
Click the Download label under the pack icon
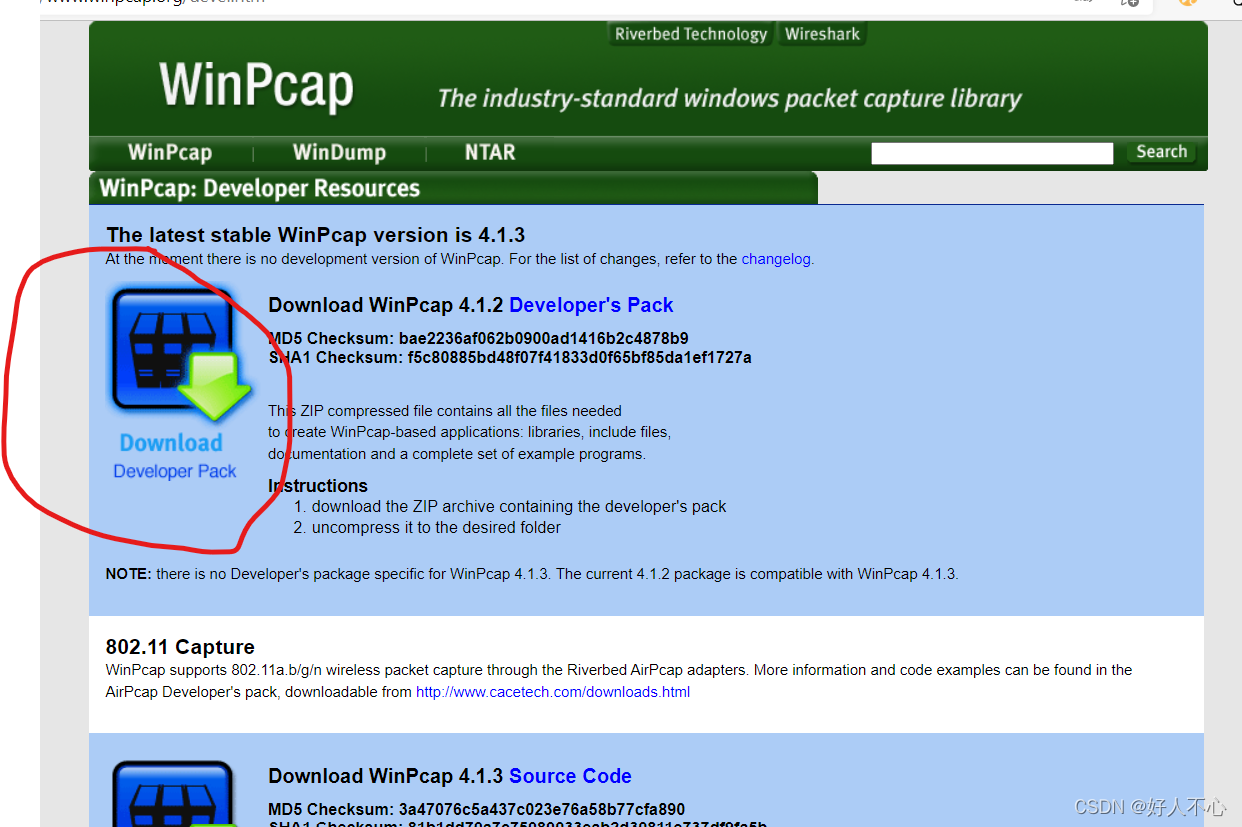click(x=171, y=443)
